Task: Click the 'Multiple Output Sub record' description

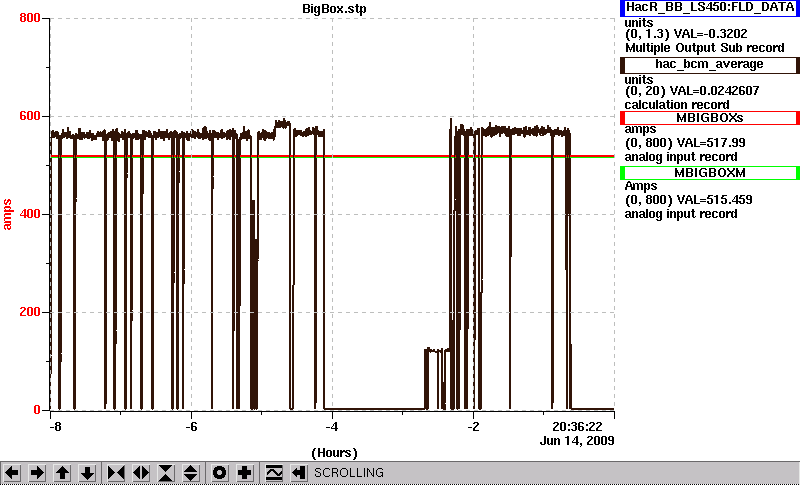Action: tap(705, 48)
